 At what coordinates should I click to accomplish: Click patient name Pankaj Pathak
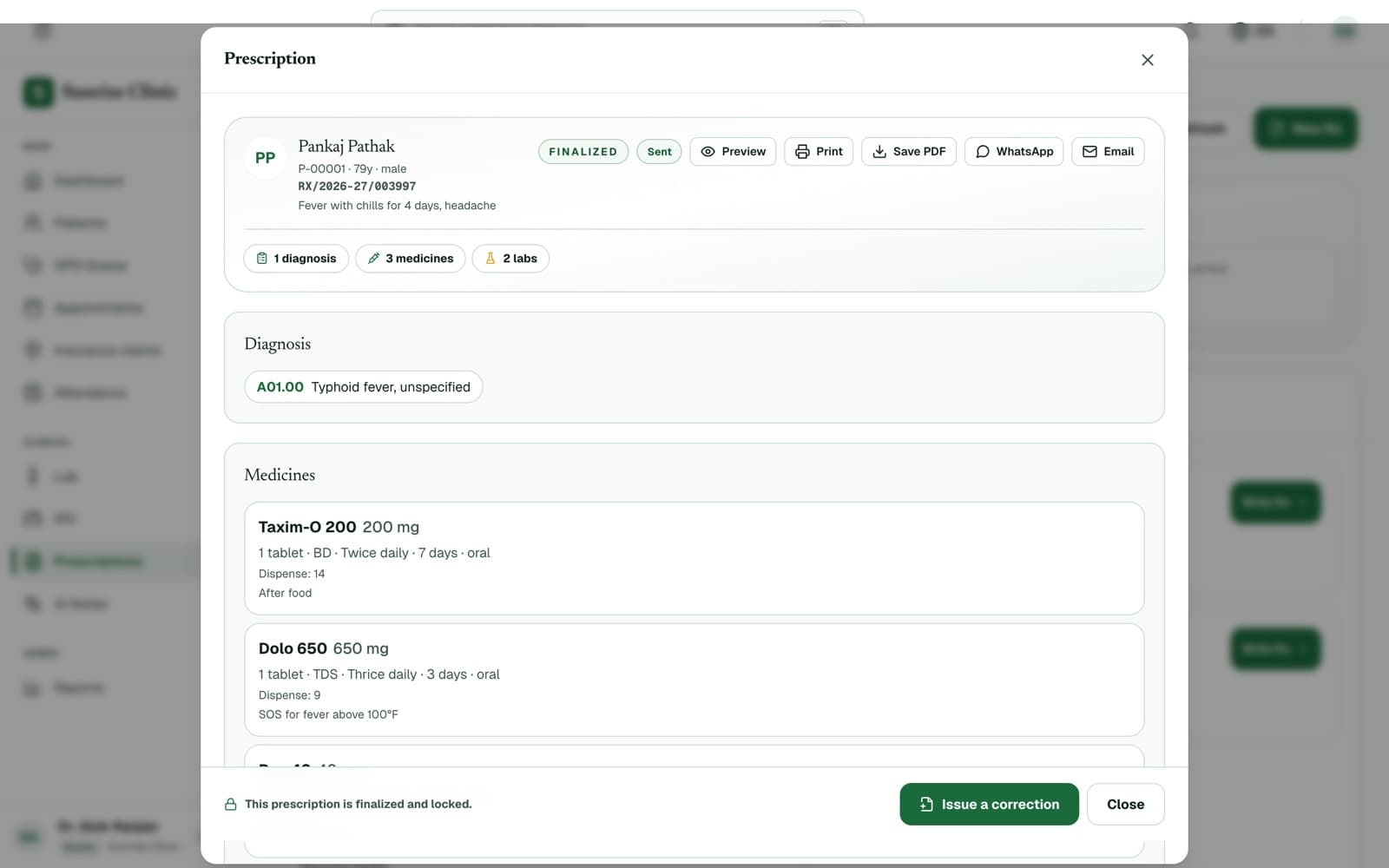click(346, 146)
